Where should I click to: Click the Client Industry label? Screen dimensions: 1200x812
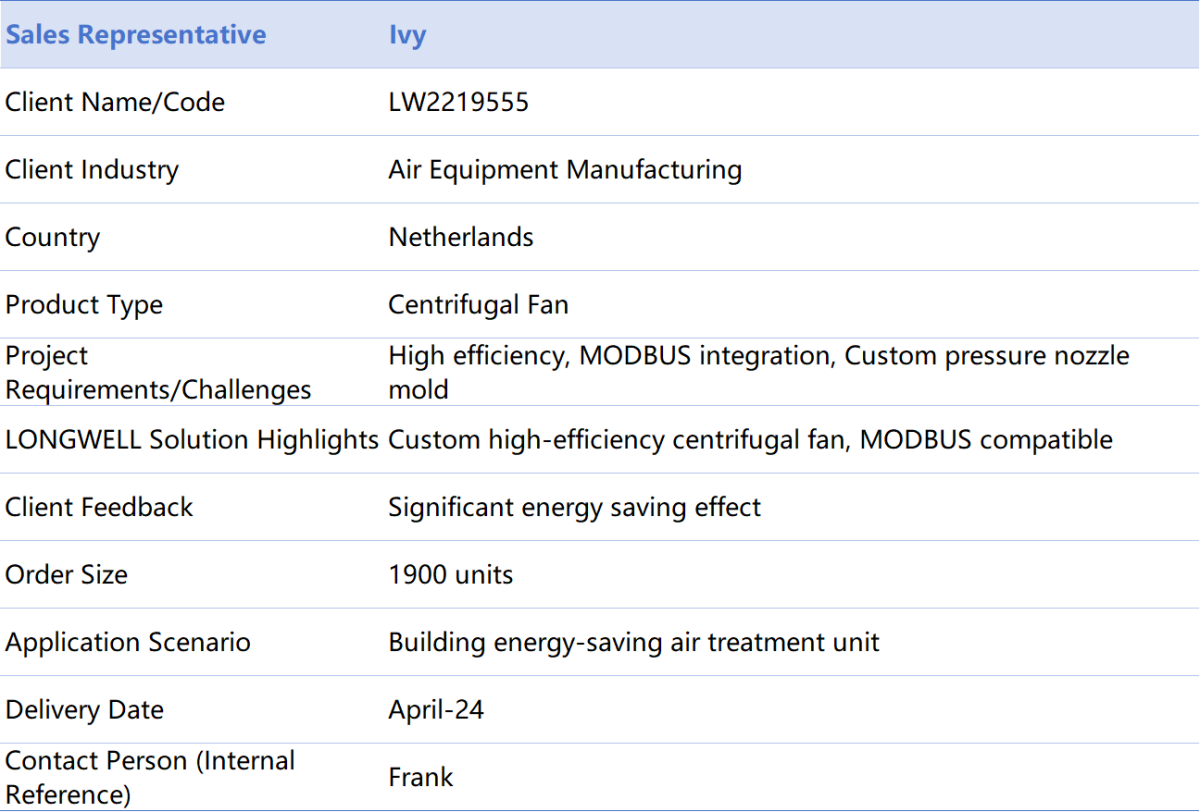pos(92,170)
